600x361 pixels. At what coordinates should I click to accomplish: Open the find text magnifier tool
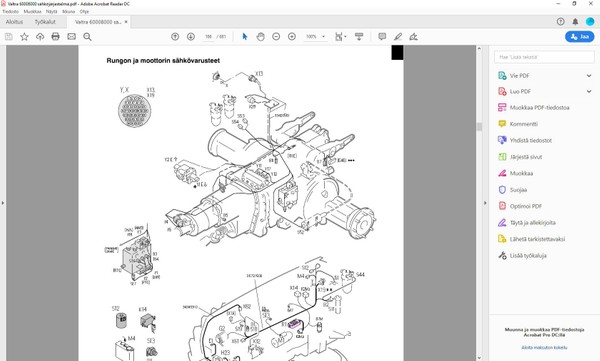(x=87, y=37)
